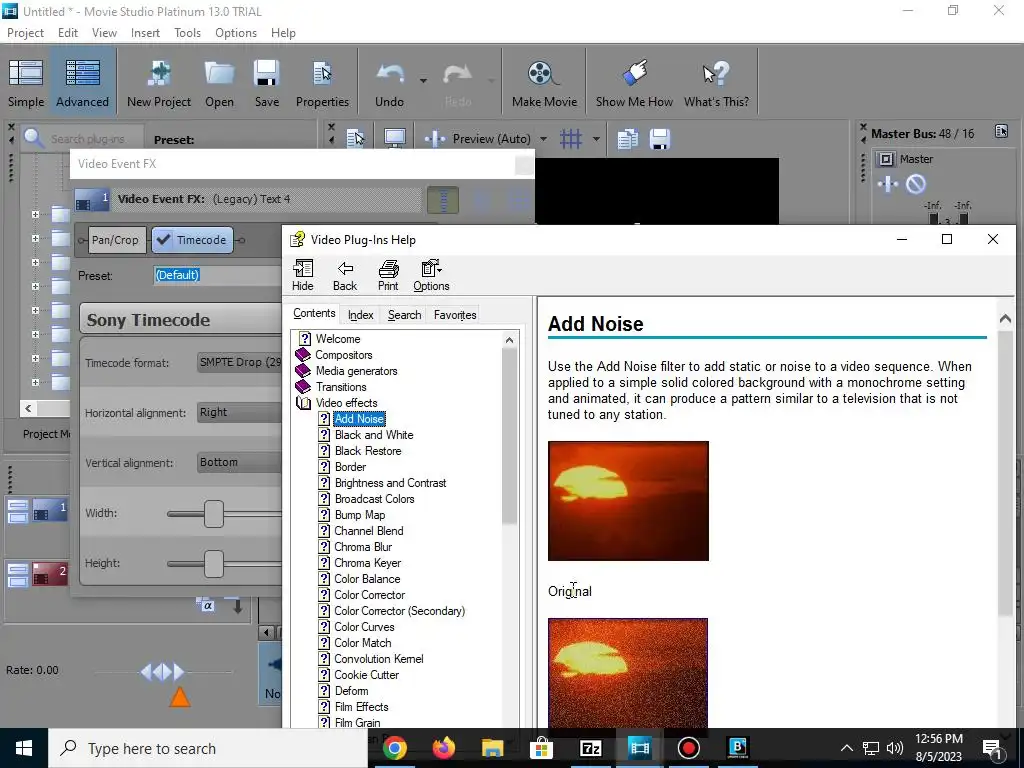Open Horizontal alignment dropdown
Image resolution: width=1024 pixels, height=768 pixels.
(240, 412)
